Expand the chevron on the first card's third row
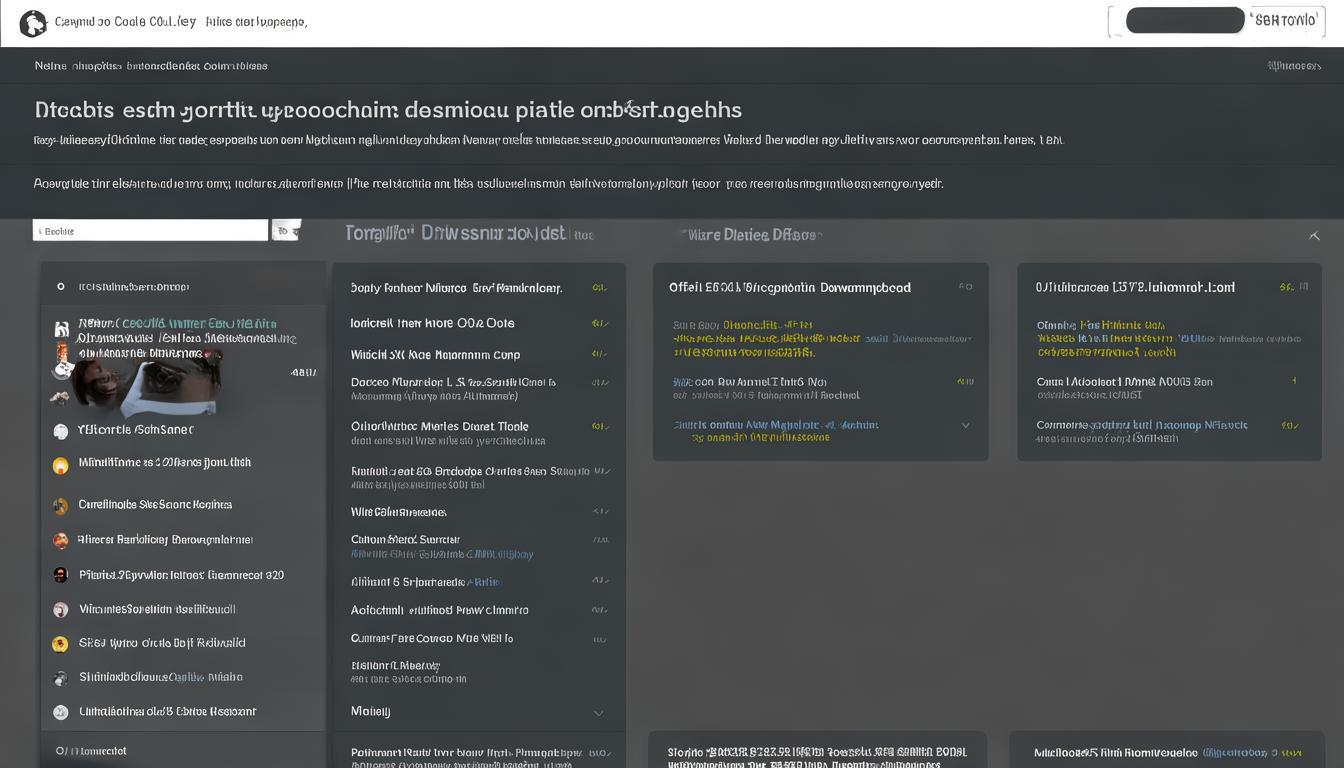This screenshot has width=1344, height=768. [x=965, y=425]
